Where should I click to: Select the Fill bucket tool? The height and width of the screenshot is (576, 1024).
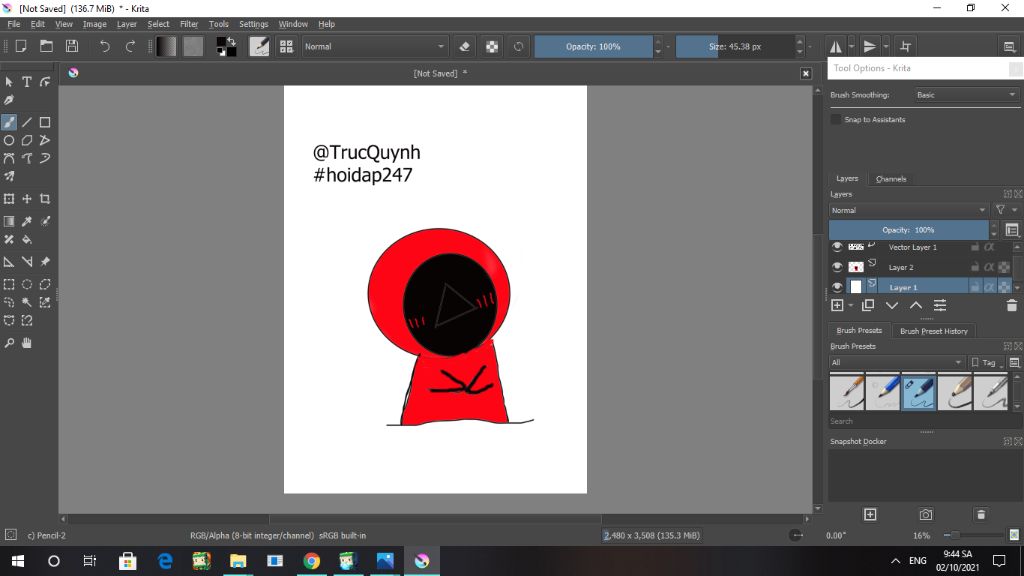(x=27, y=240)
